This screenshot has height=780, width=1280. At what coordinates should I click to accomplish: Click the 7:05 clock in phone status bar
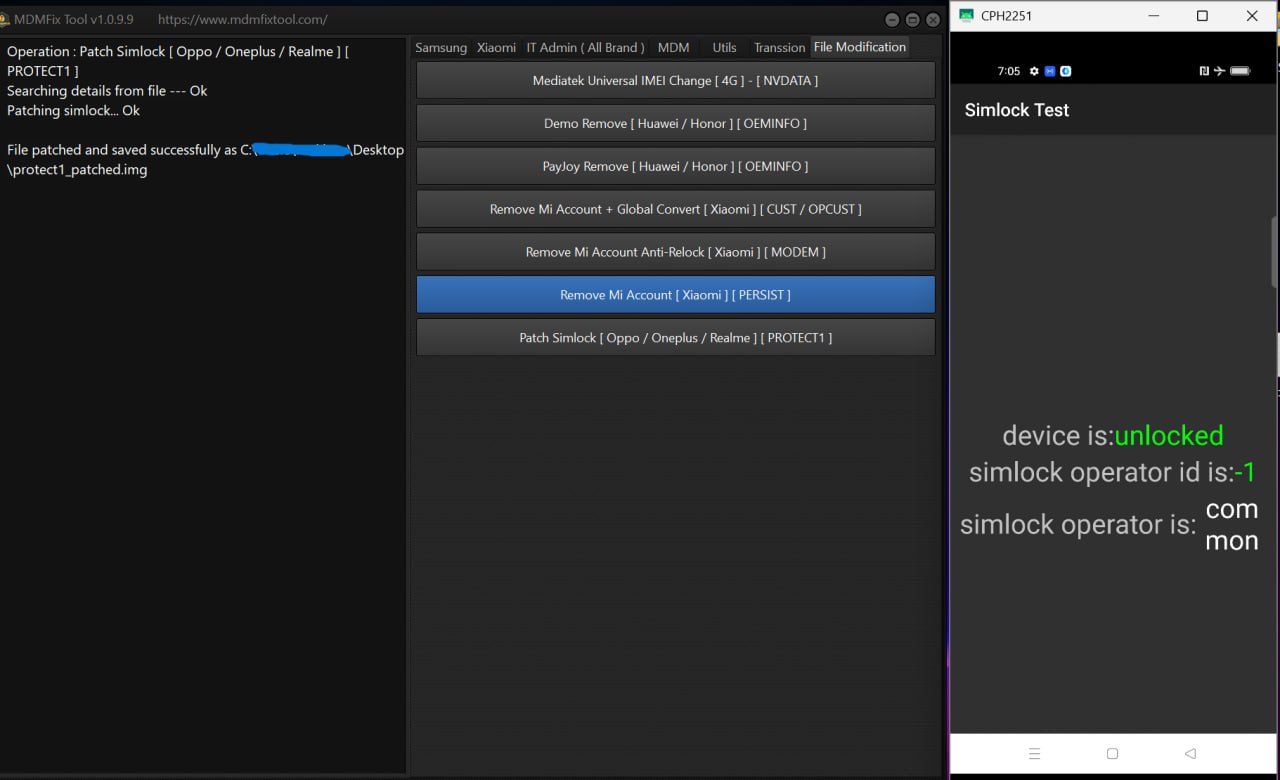point(1008,71)
